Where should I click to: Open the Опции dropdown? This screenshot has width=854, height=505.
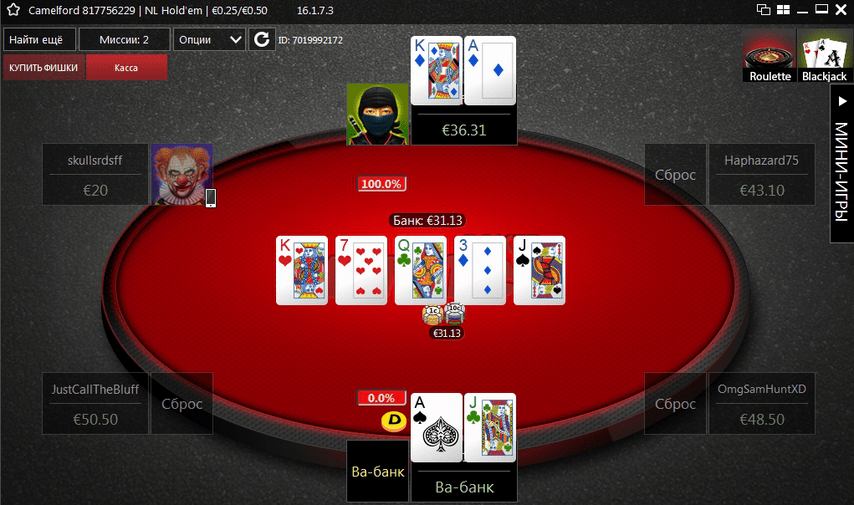(x=209, y=40)
